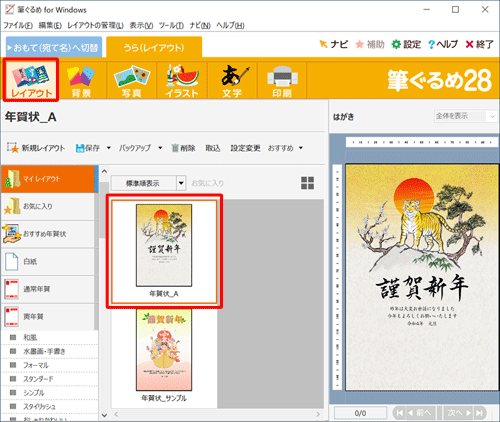The height and width of the screenshot is (422, 500).
Task: Expand バックアップ dropdown arrow
Action: pos(160,148)
